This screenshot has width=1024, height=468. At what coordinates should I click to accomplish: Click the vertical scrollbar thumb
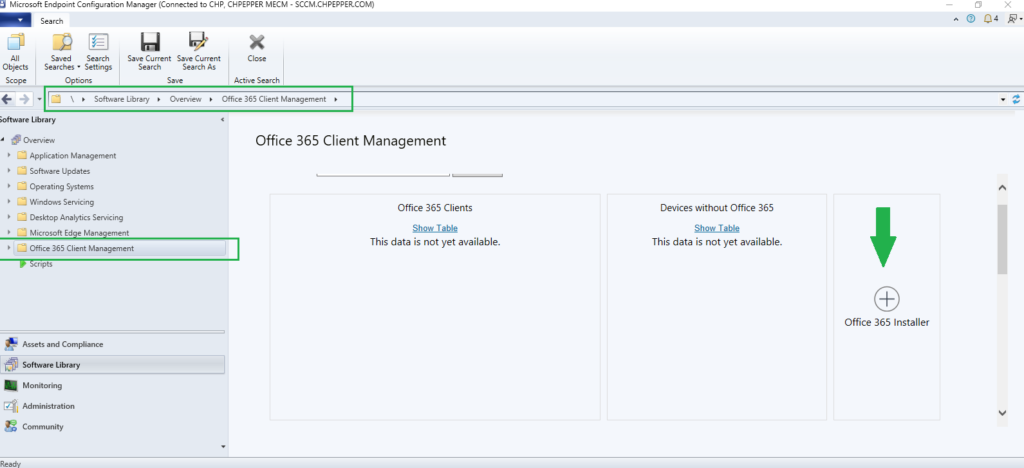(1002, 238)
